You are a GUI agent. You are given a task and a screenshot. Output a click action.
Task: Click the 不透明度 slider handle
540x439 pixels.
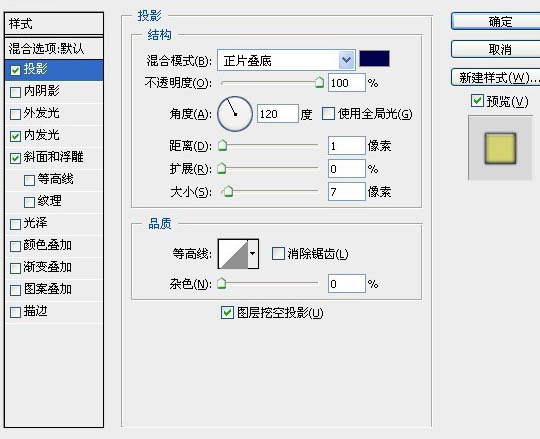[x=319, y=82]
